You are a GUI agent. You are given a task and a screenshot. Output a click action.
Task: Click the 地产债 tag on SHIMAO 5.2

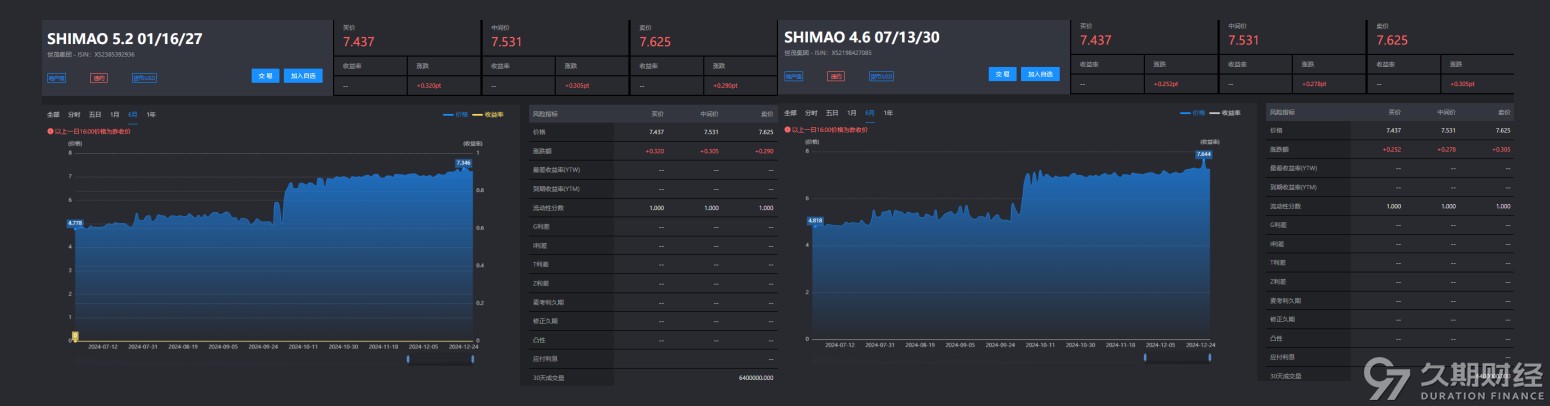point(56,76)
